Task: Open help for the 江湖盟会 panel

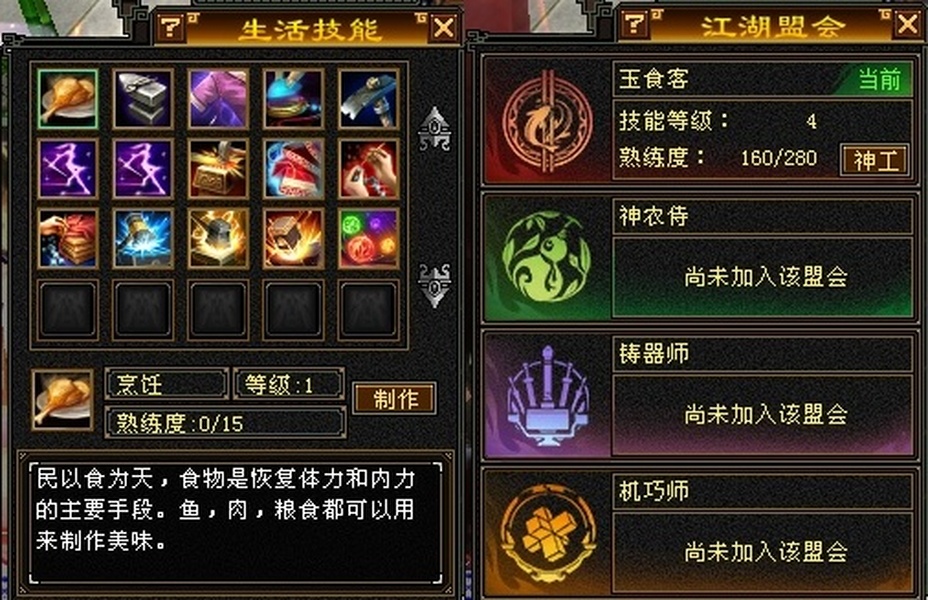Action: pyautogui.click(x=635, y=24)
